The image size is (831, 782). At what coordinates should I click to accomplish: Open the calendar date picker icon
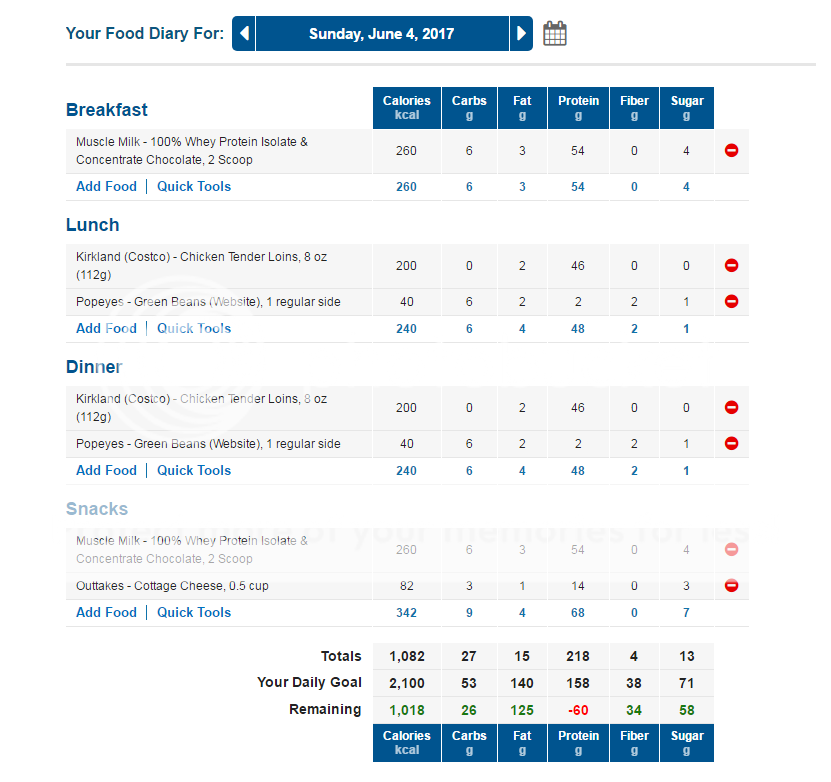click(555, 34)
